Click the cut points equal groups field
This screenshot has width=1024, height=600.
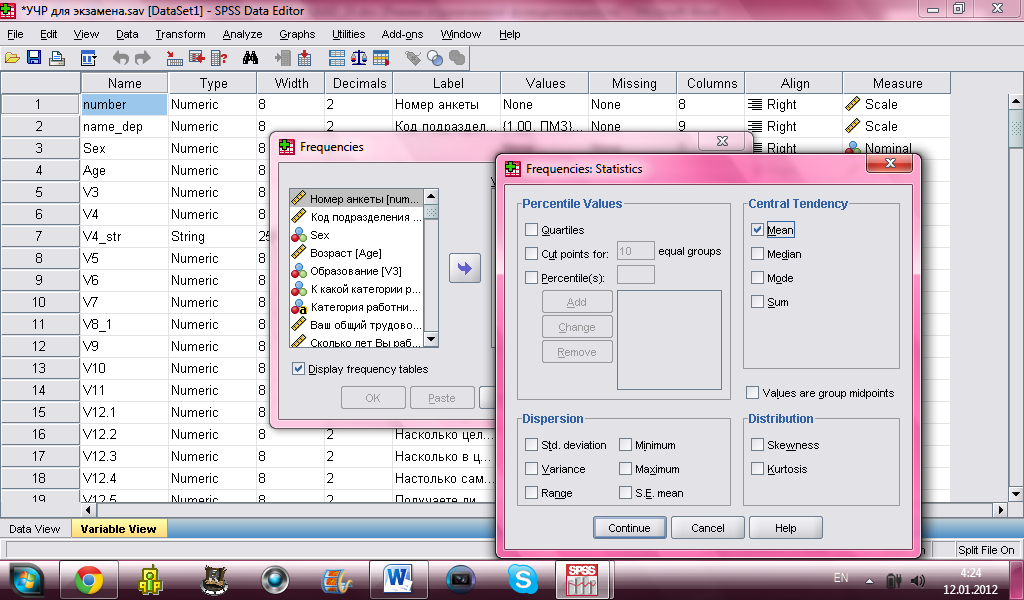click(635, 251)
